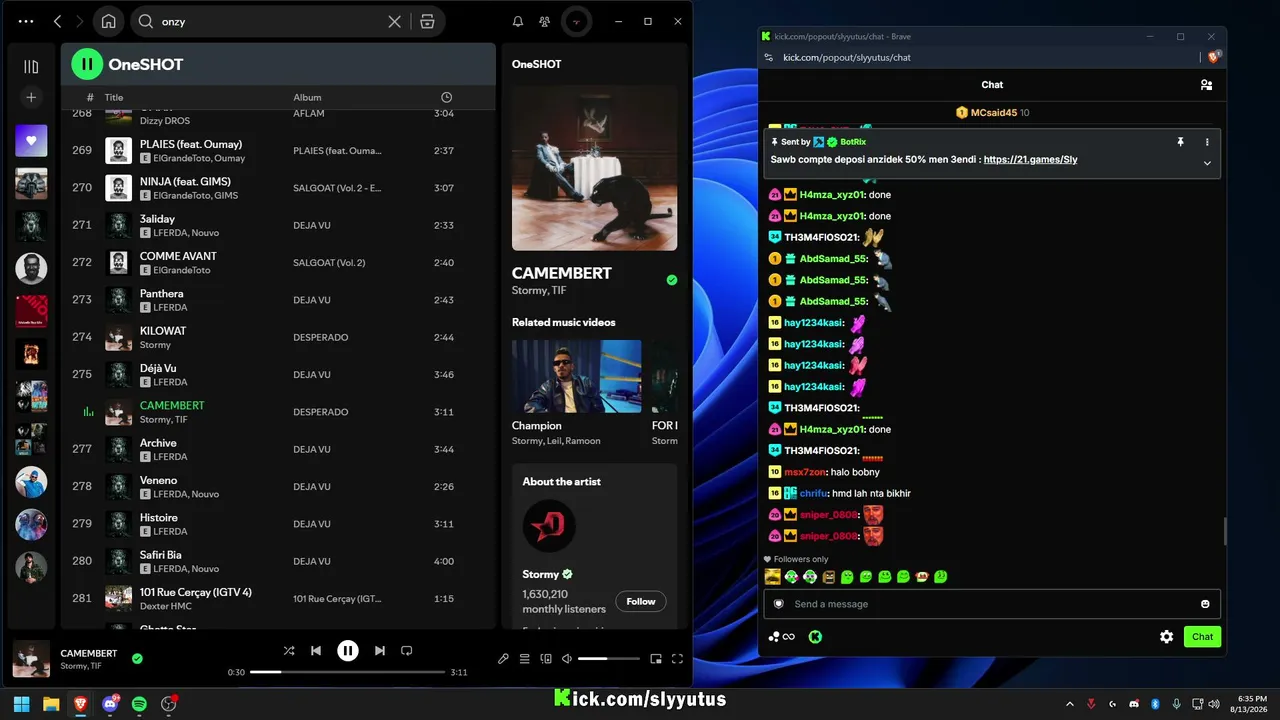
Task: Open the Windows Start menu
Action: tap(22, 704)
